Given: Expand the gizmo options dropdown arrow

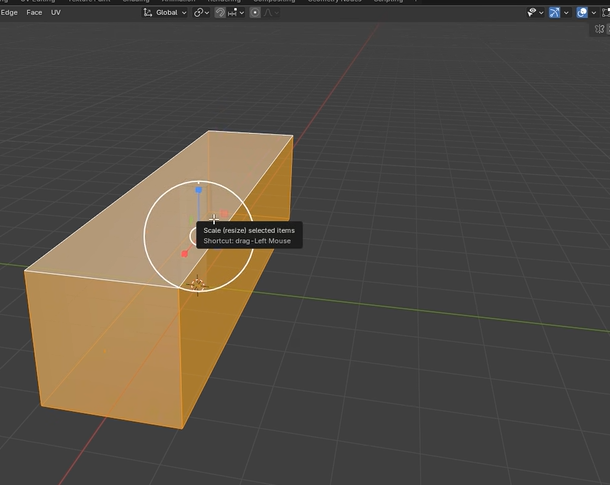Looking at the screenshot, I should coord(567,12).
